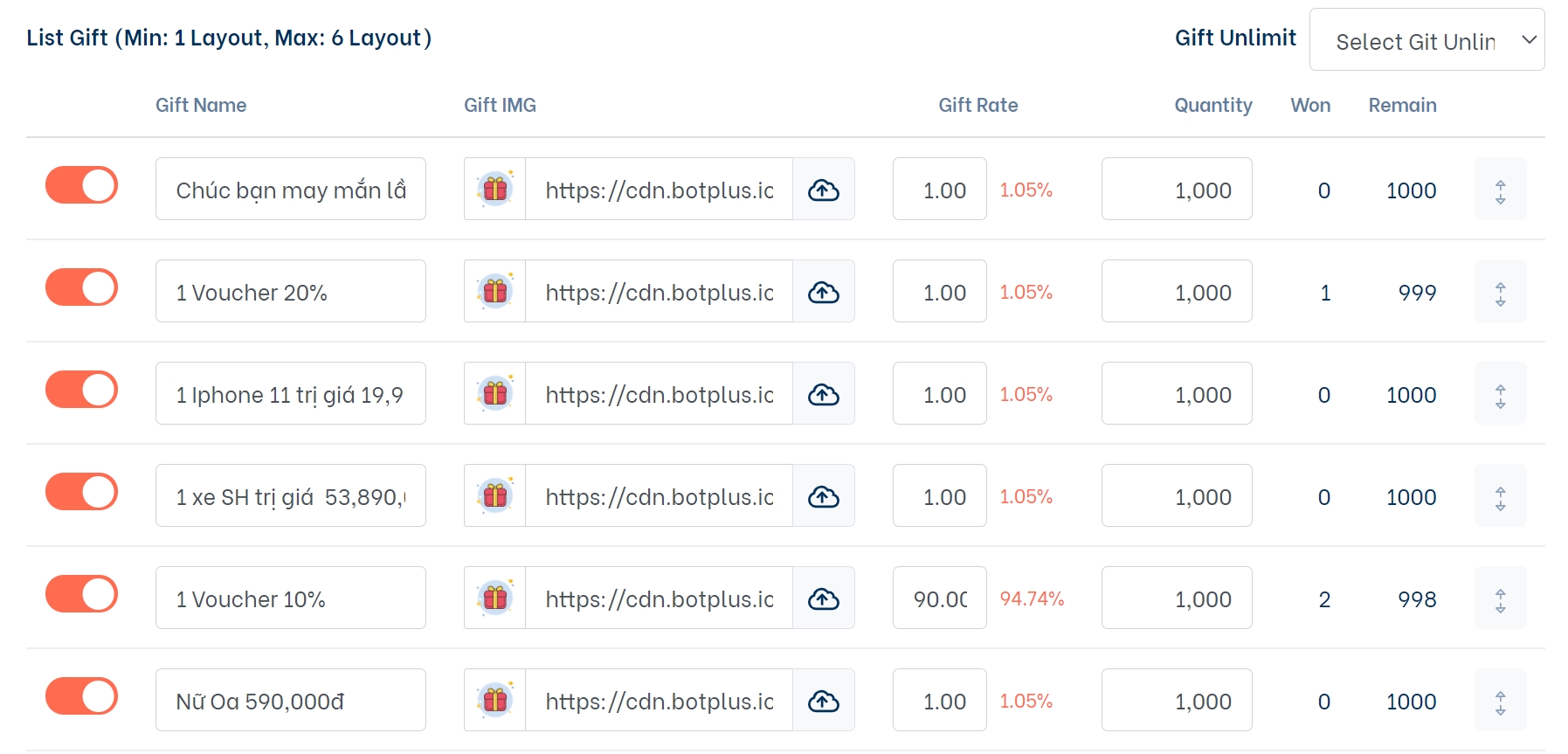Upload image for the Iphone 11 gift
1568x754 pixels.
pos(823,394)
